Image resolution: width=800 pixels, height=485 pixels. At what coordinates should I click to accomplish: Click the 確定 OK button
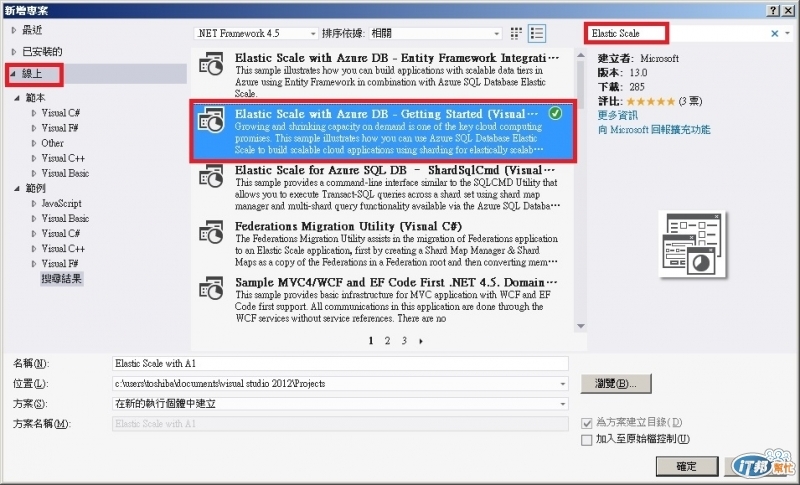tap(687, 466)
